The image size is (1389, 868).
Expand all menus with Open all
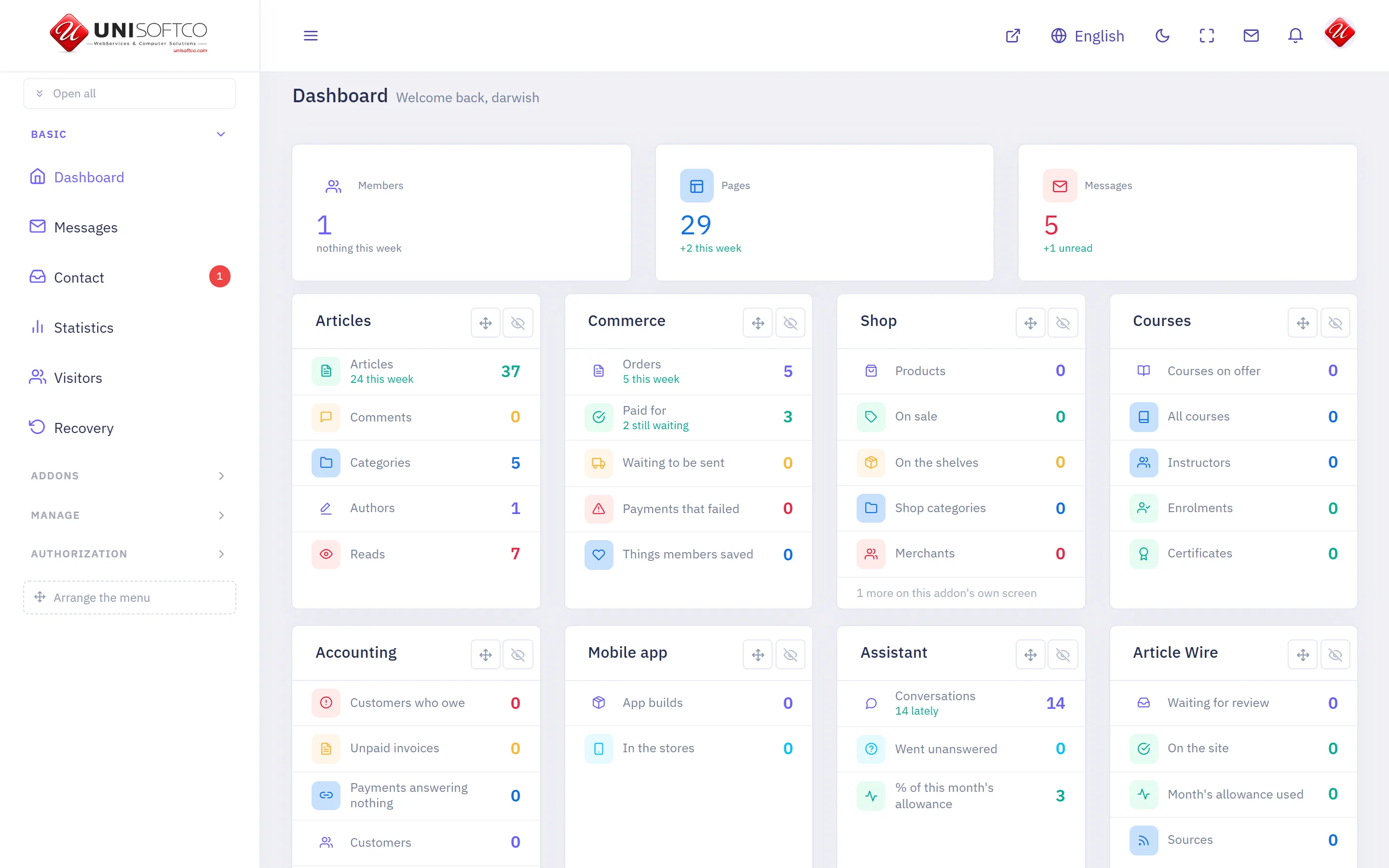point(130,94)
